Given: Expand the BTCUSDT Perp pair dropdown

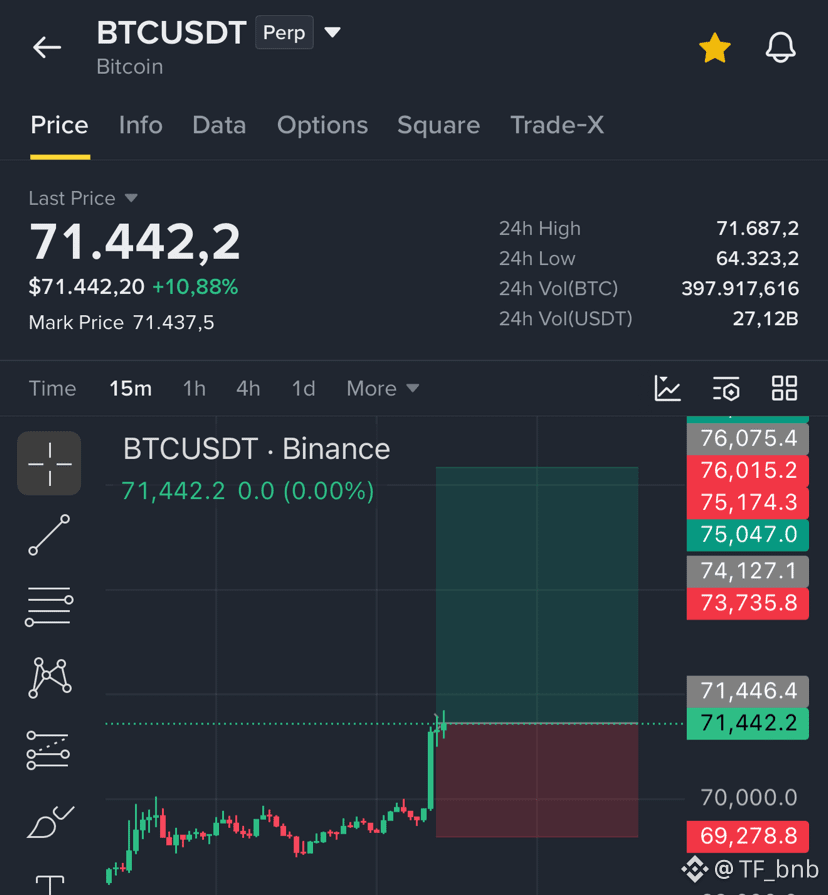Looking at the screenshot, I should [333, 32].
